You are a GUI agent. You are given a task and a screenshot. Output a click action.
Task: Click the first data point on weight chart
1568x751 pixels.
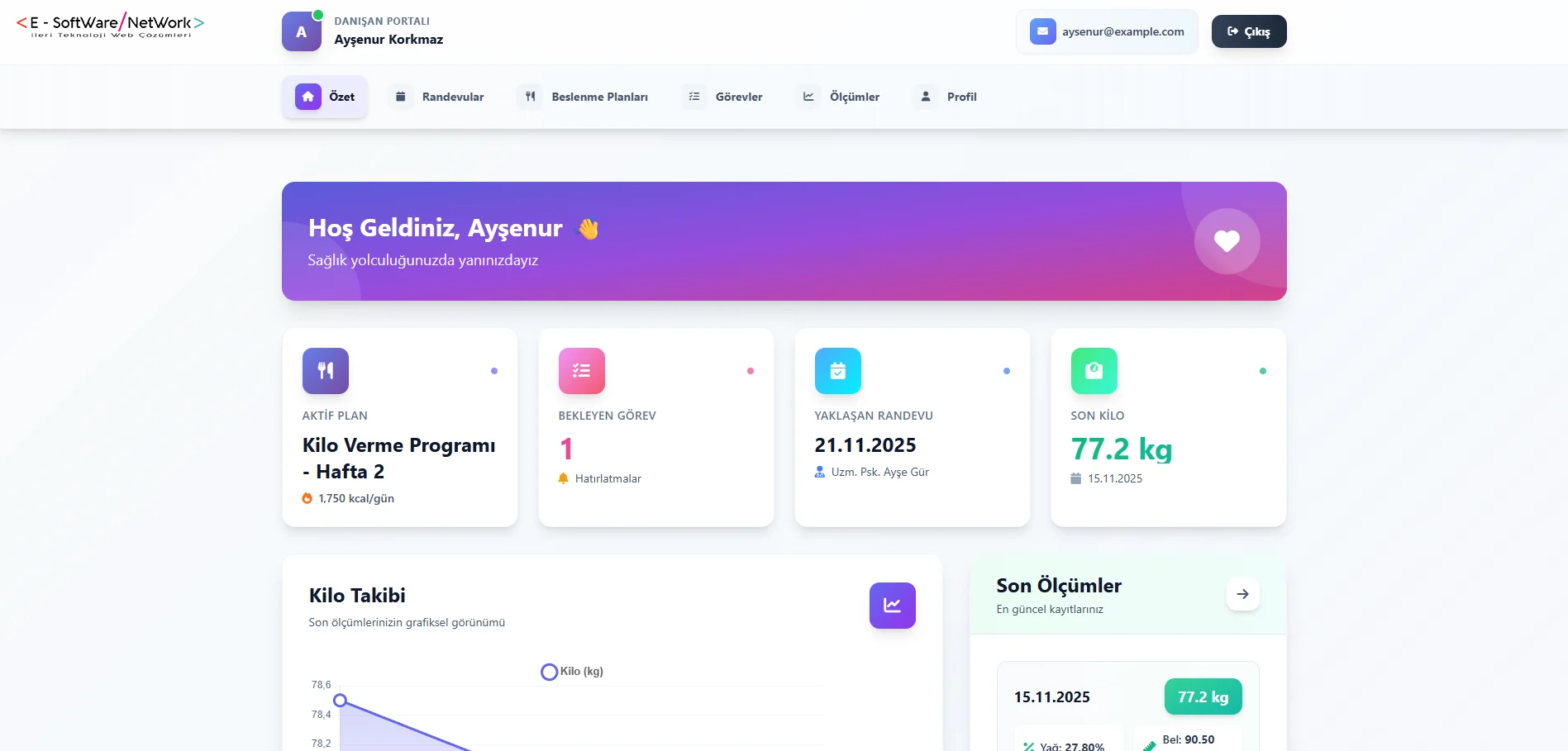(x=340, y=701)
